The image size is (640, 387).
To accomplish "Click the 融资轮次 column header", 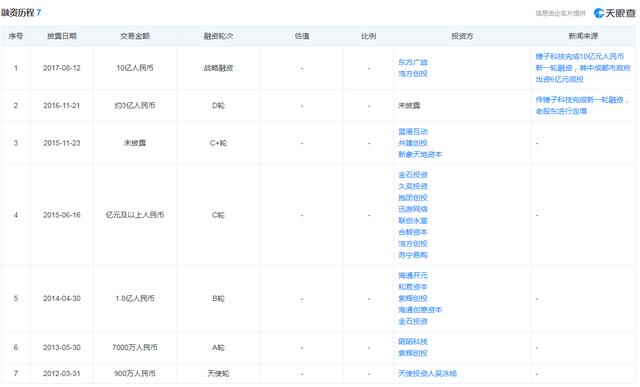I will pos(218,36).
